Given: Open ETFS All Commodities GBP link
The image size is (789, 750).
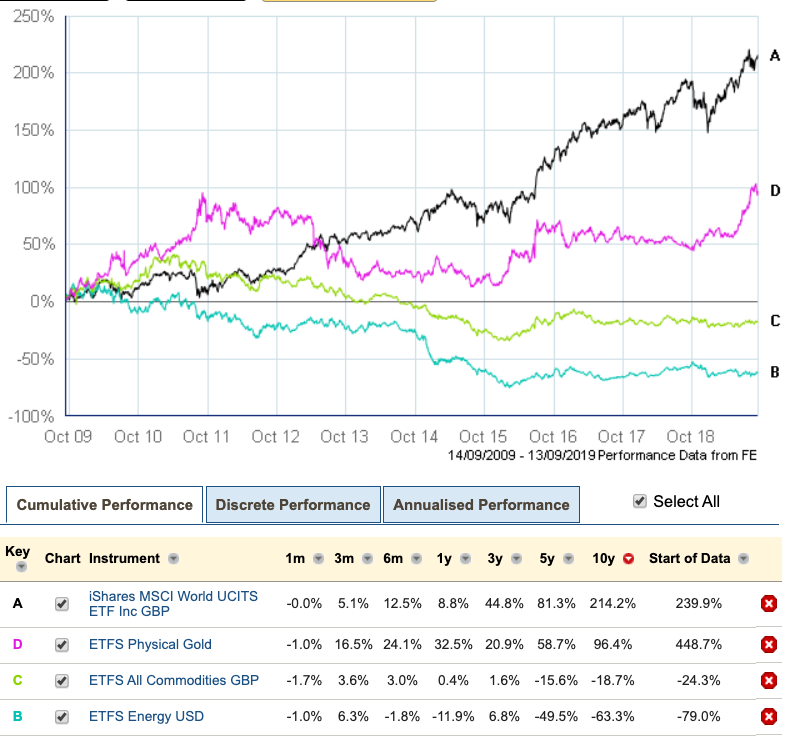Looking at the screenshot, I should pos(173,681).
